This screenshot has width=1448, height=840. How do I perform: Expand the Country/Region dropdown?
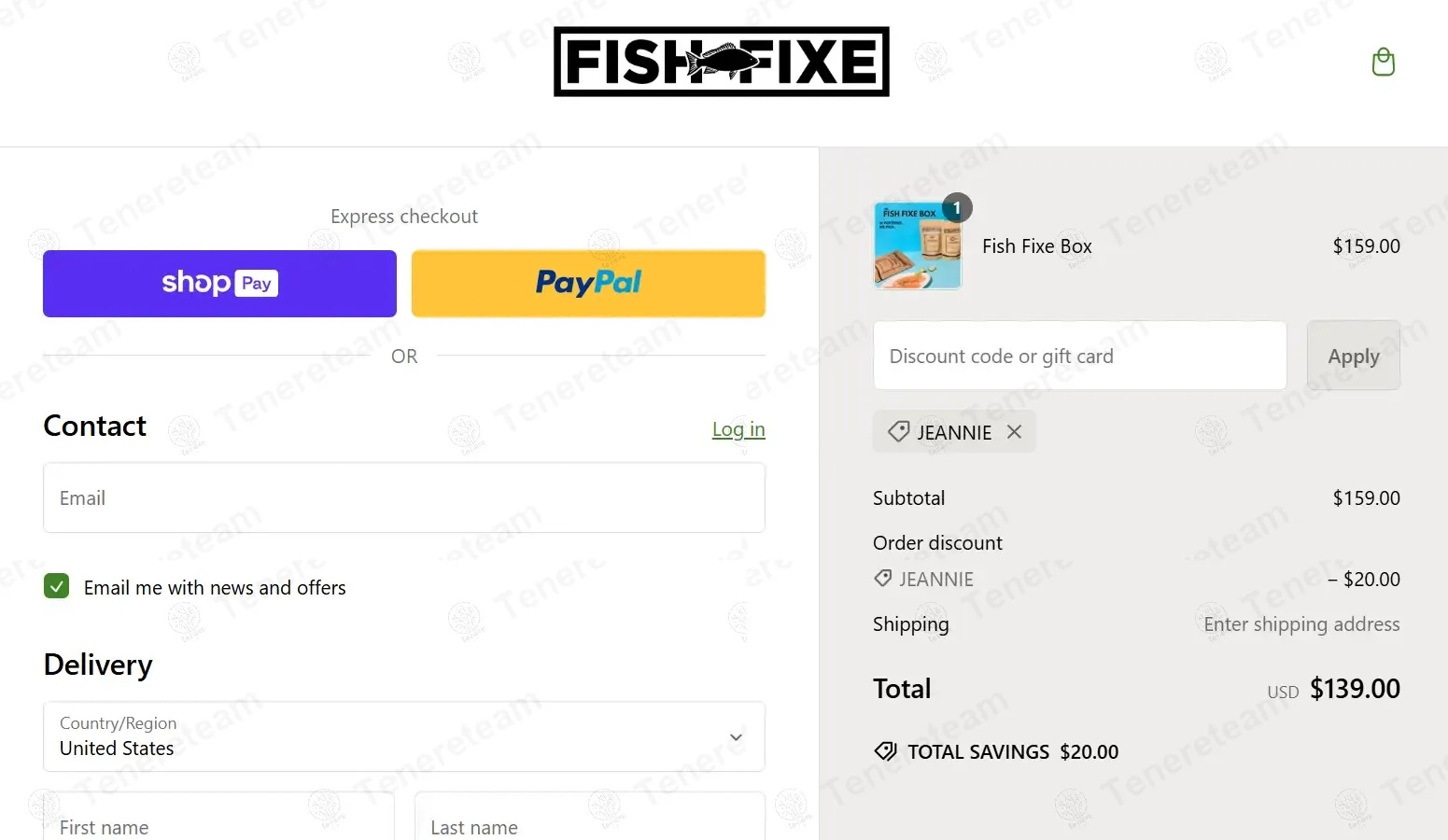tap(404, 736)
